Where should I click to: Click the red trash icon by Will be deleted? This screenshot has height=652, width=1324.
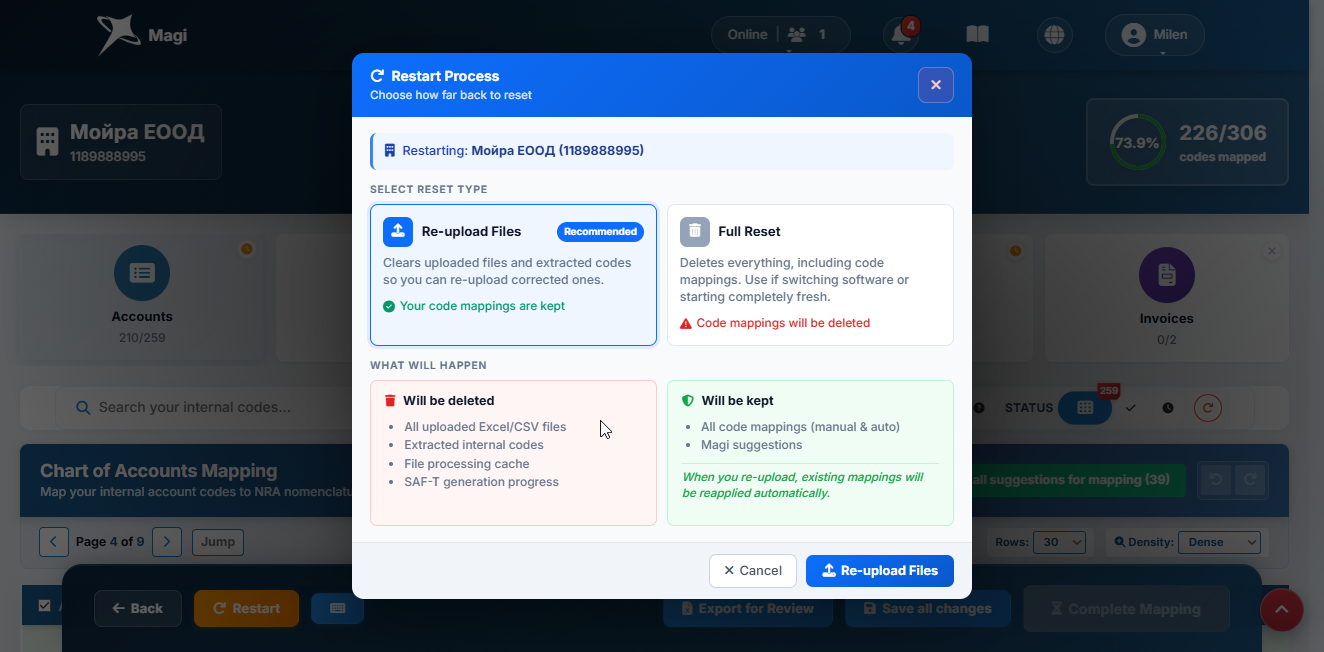390,401
